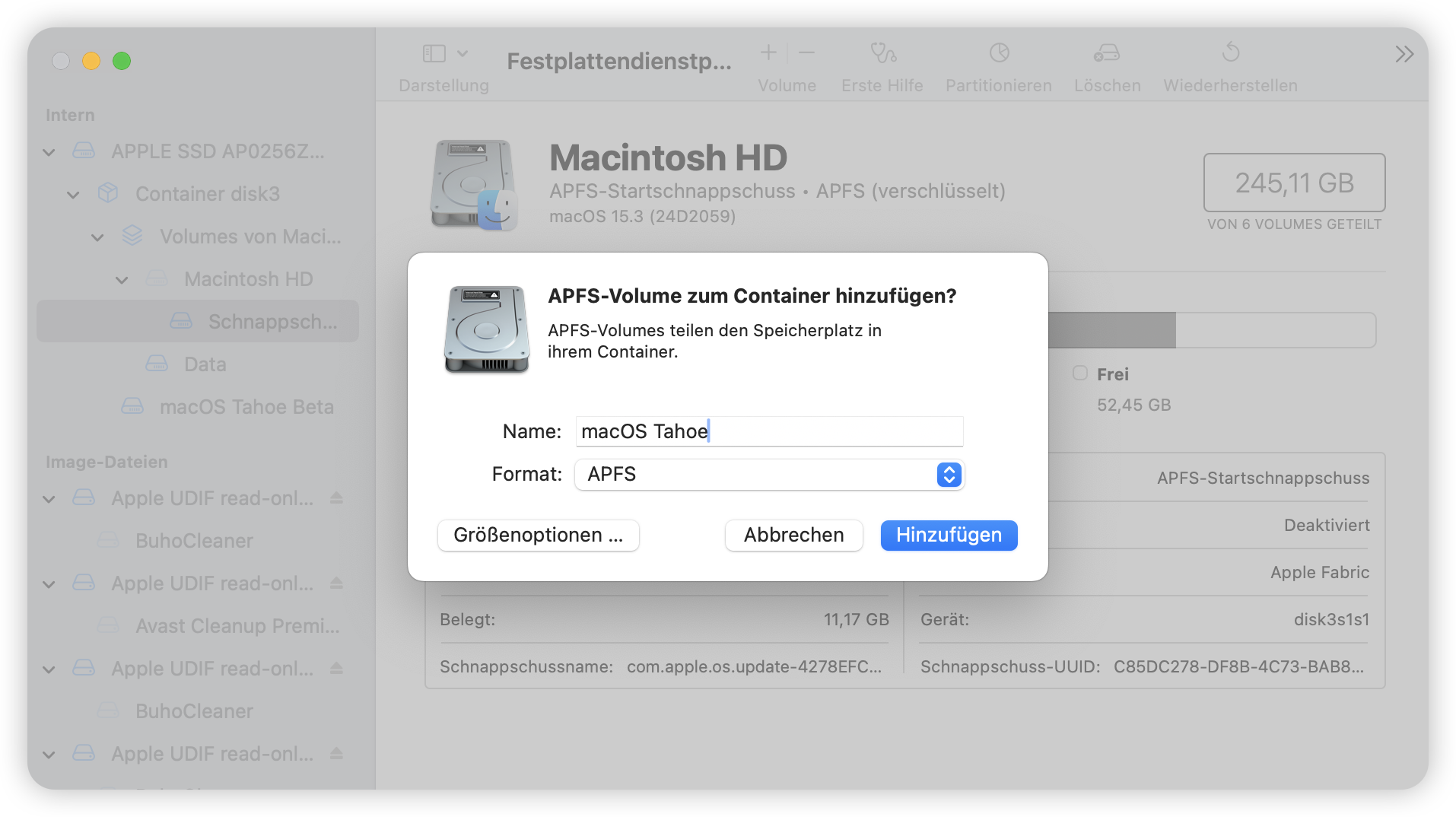
Task: Eject the disk image above Avast Cleanup
Action: (336, 583)
